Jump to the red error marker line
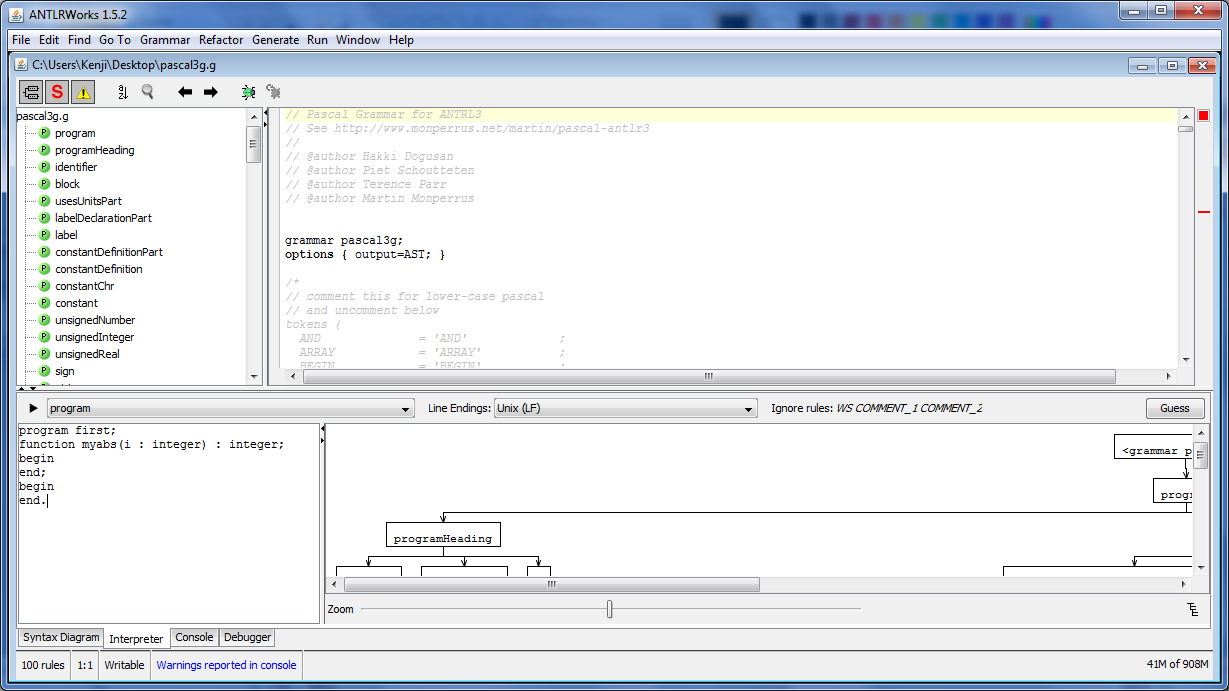 tap(1203, 212)
